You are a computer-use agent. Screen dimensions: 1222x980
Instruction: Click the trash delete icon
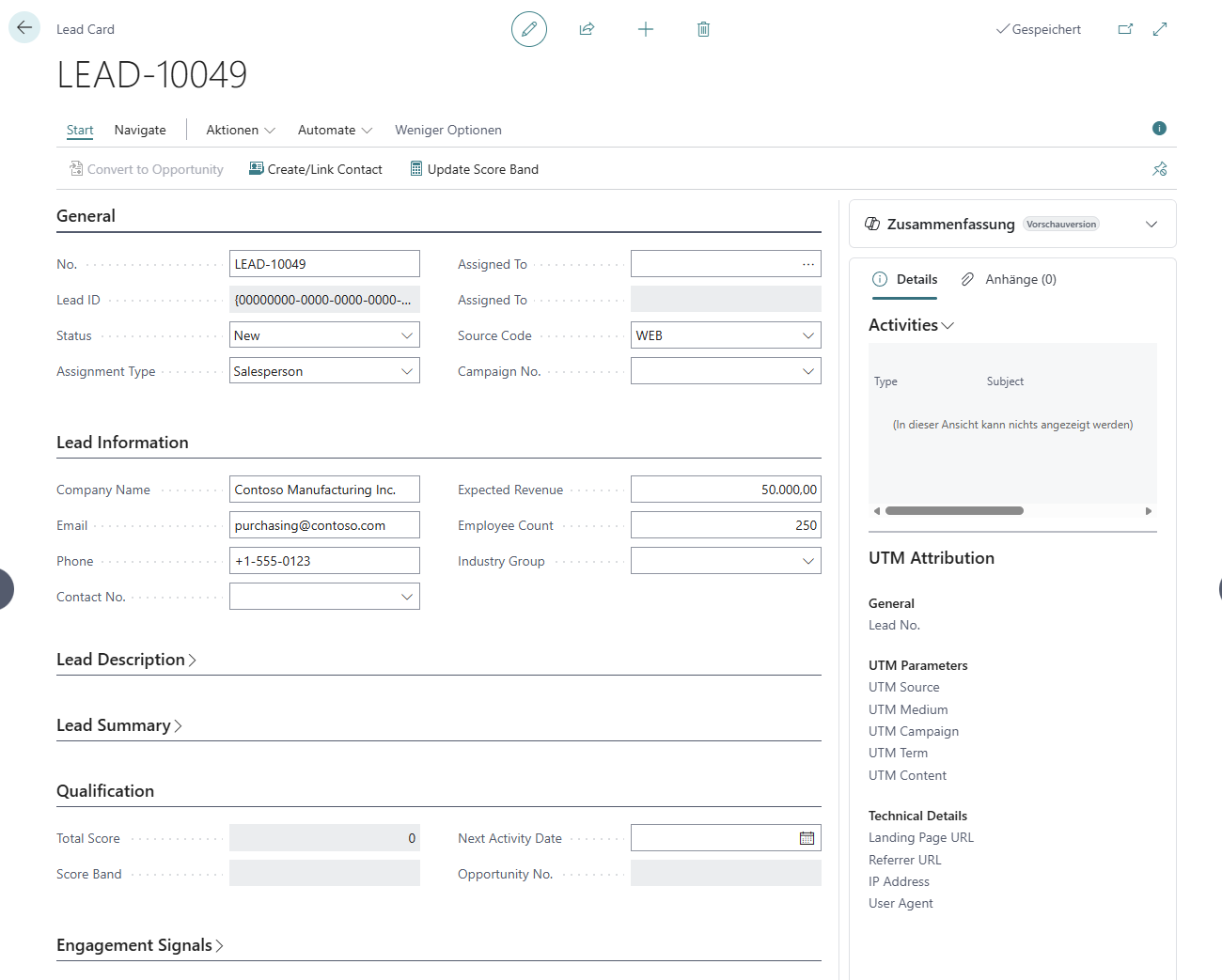point(703,29)
